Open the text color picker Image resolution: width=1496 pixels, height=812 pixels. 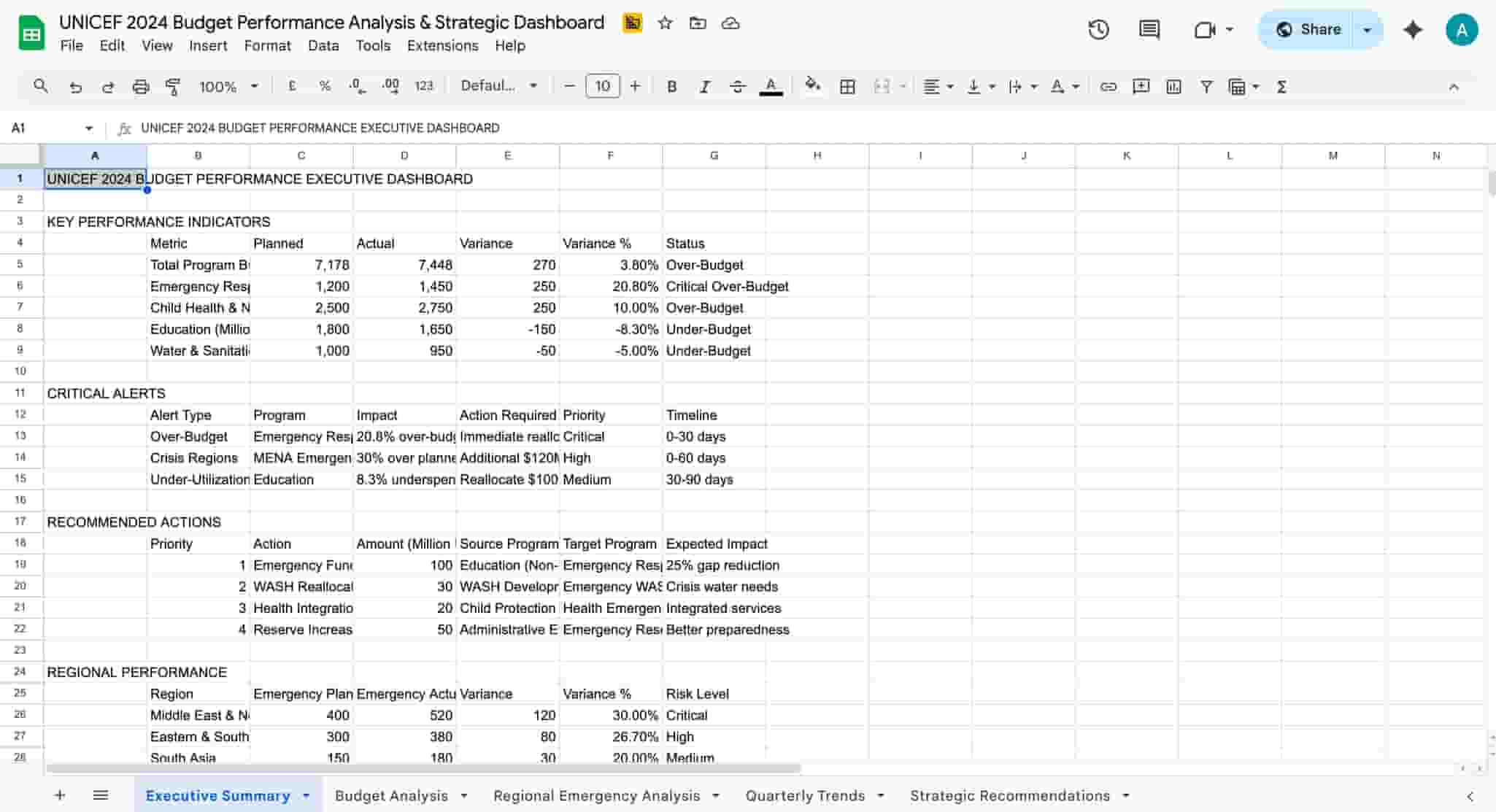tap(771, 87)
